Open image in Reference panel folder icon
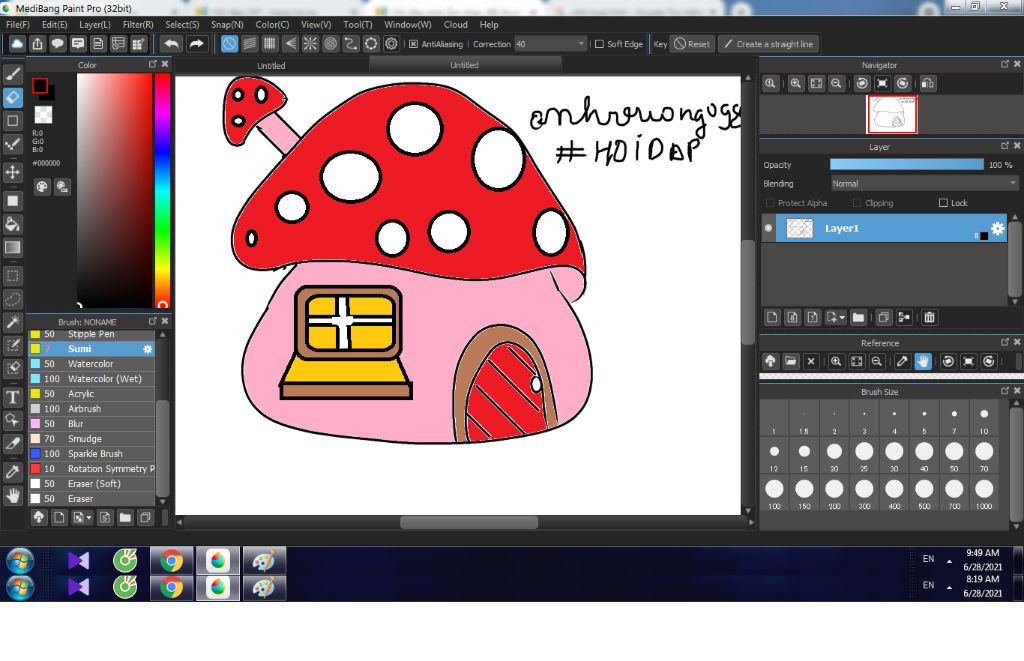The image size is (1024, 661). [x=791, y=361]
